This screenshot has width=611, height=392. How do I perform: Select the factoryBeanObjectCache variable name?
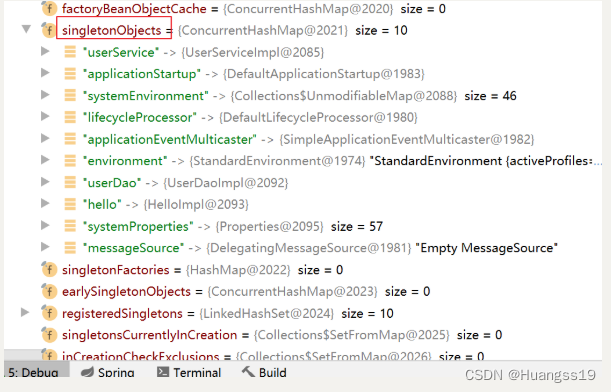pos(134,9)
